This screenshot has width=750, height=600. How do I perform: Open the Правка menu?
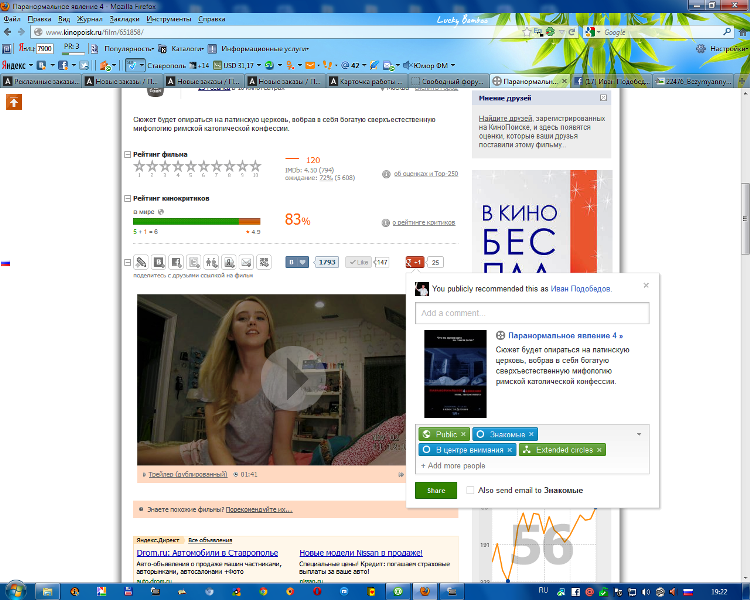pos(39,19)
